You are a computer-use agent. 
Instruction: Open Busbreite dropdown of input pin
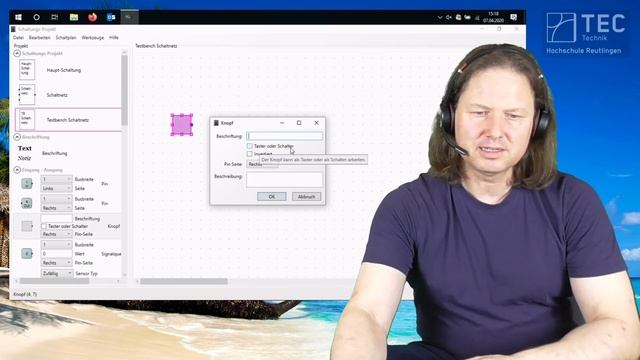point(56,179)
